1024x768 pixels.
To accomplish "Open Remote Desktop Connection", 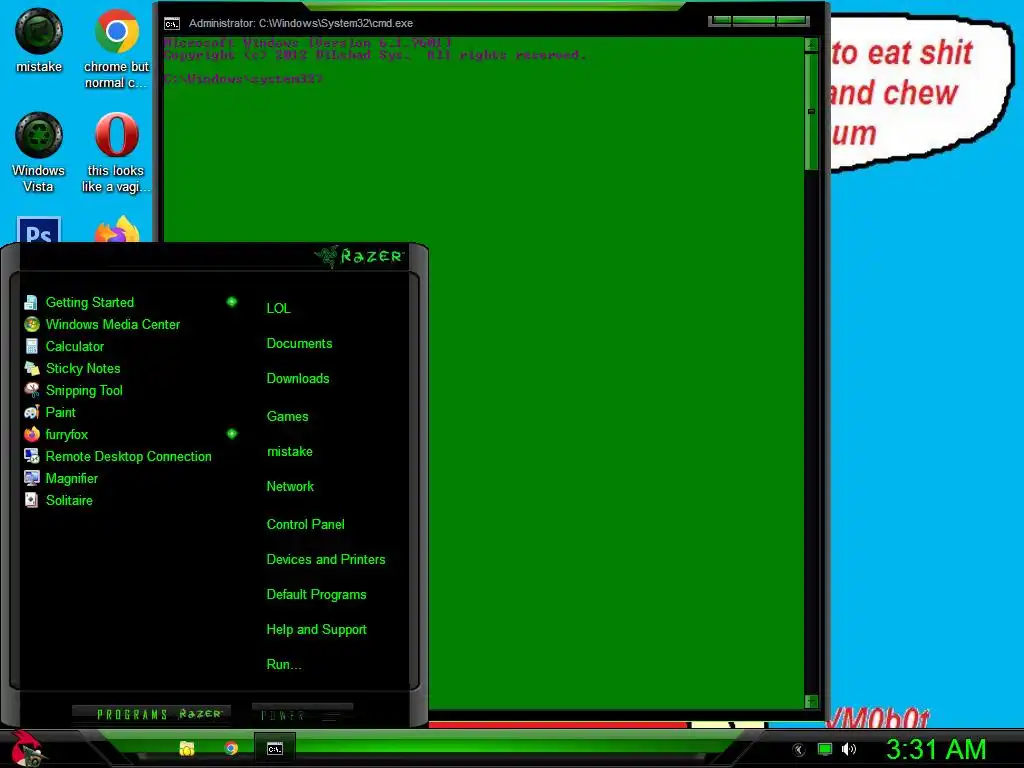I will (131, 456).
